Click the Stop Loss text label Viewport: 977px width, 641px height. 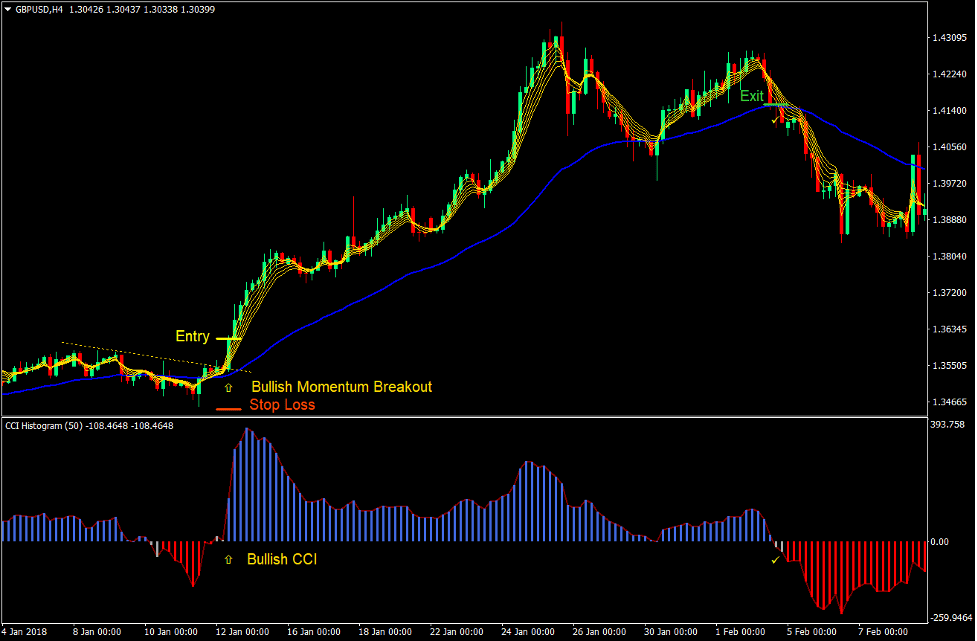(x=282, y=404)
